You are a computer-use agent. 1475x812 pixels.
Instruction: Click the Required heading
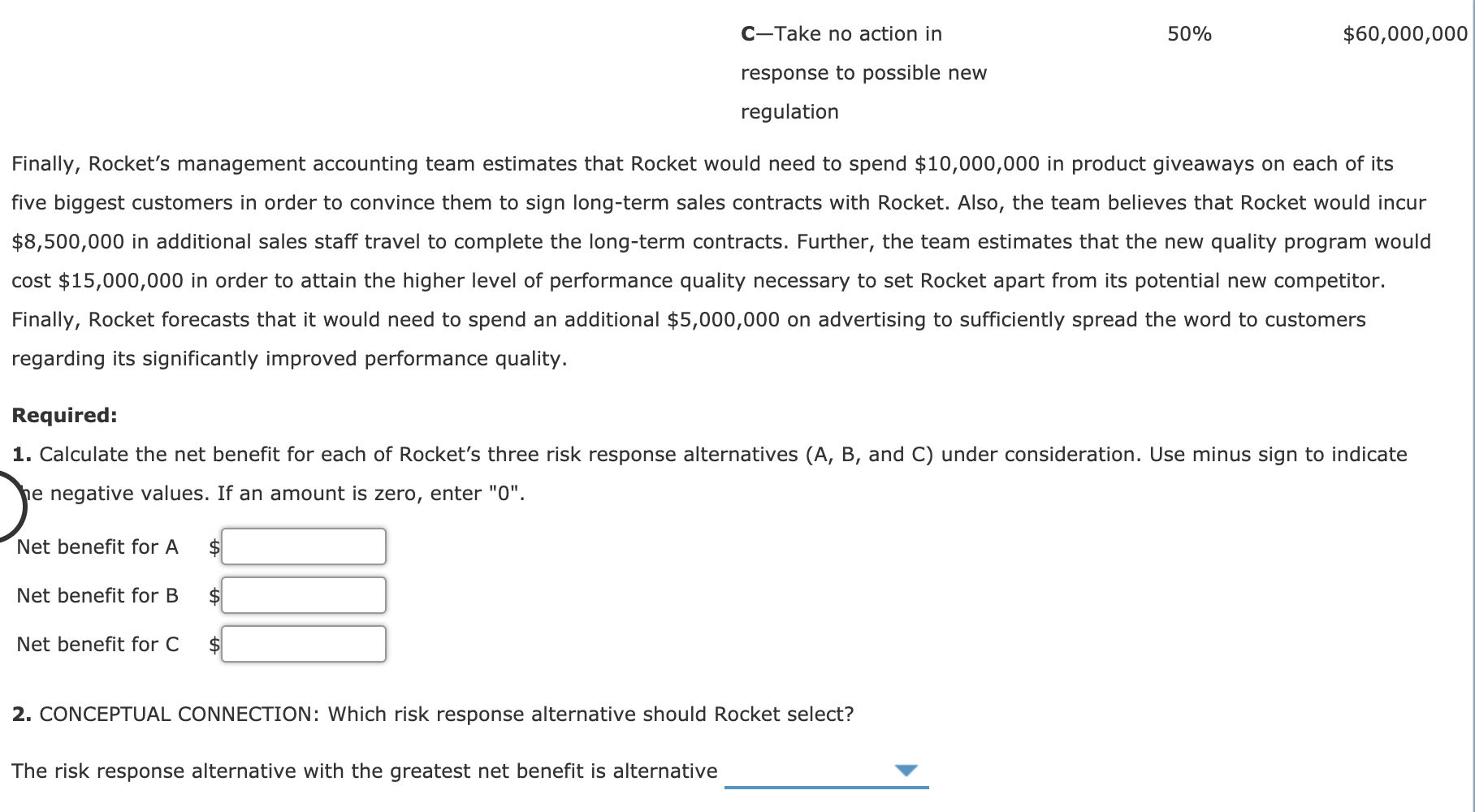tap(64, 415)
